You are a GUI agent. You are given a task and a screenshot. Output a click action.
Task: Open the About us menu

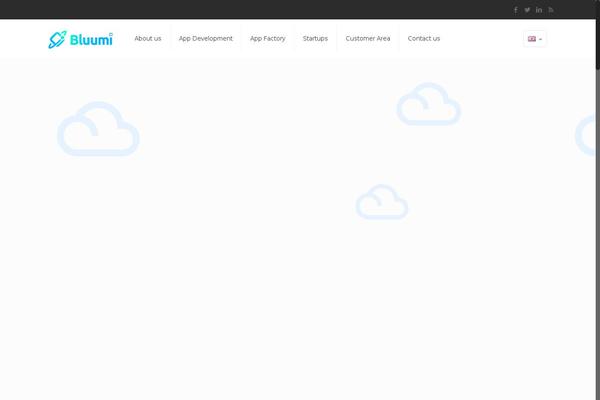click(148, 38)
